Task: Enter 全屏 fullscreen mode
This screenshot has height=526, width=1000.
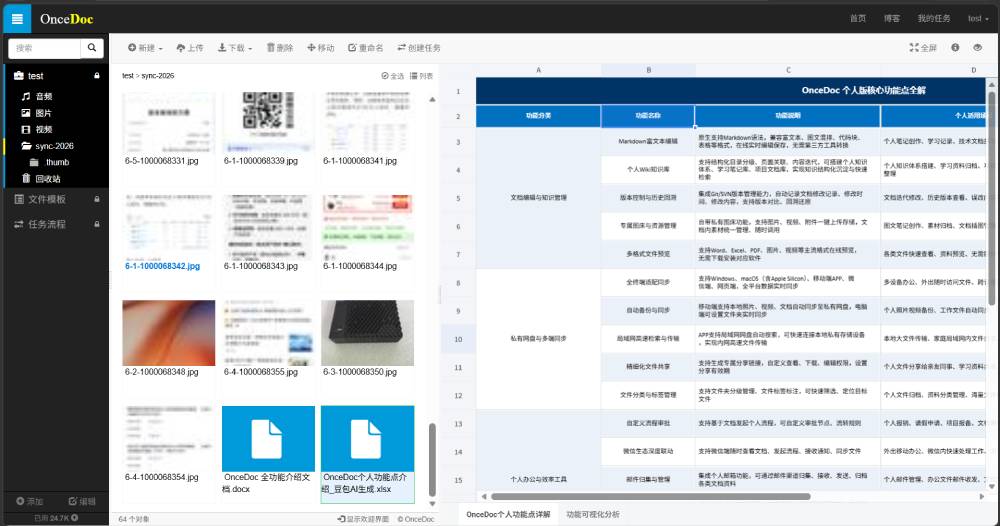Action: point(923,48)
